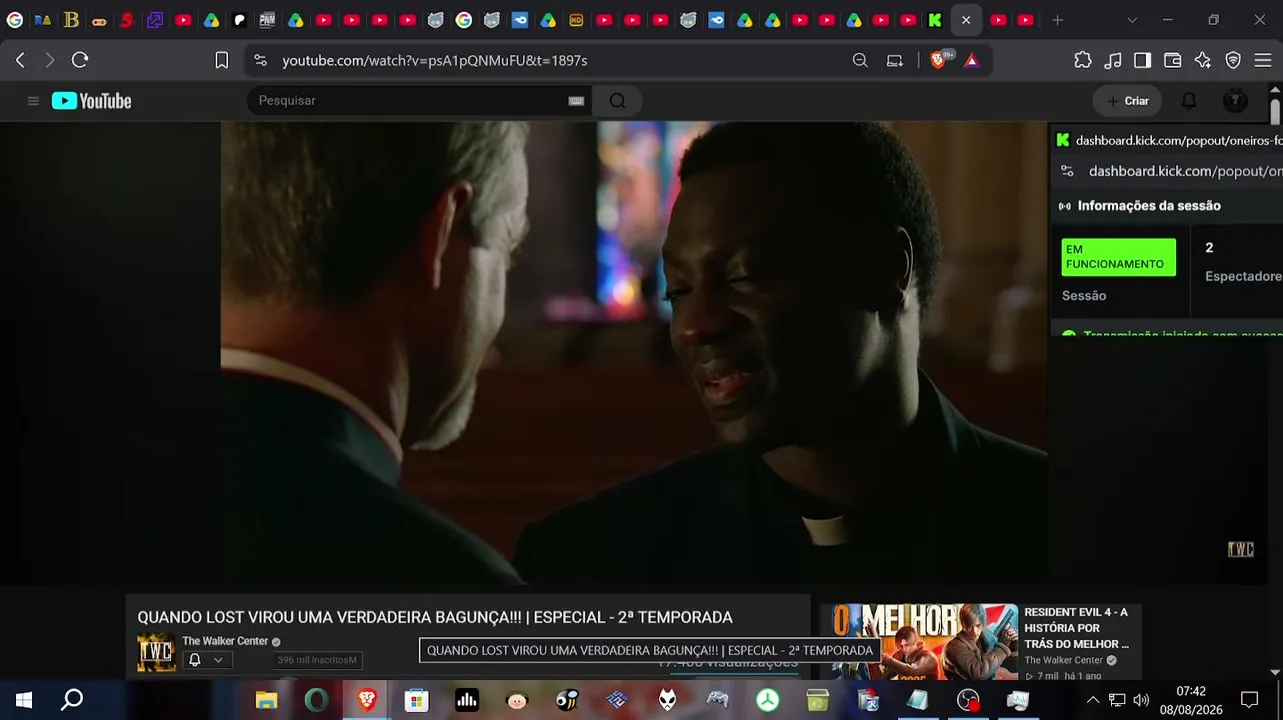Open Brave Rewards triangle icon
The height and width of the screenshot is (720, 1283).
[x=971, y=60]
